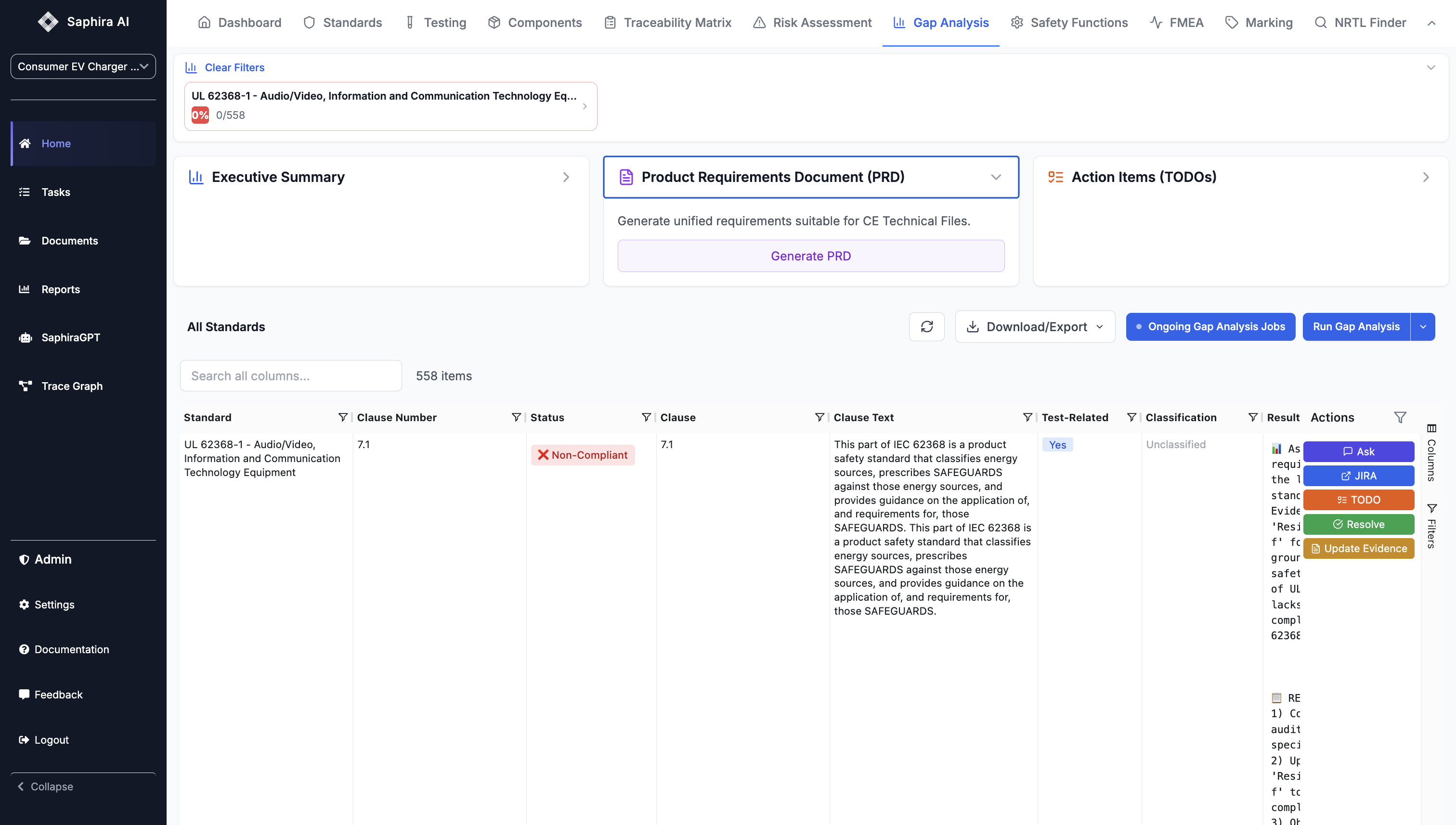Screen dimensions: 1456x825
Task: Toggle the Filters side panel
Action: click(x=1431, y=526)
